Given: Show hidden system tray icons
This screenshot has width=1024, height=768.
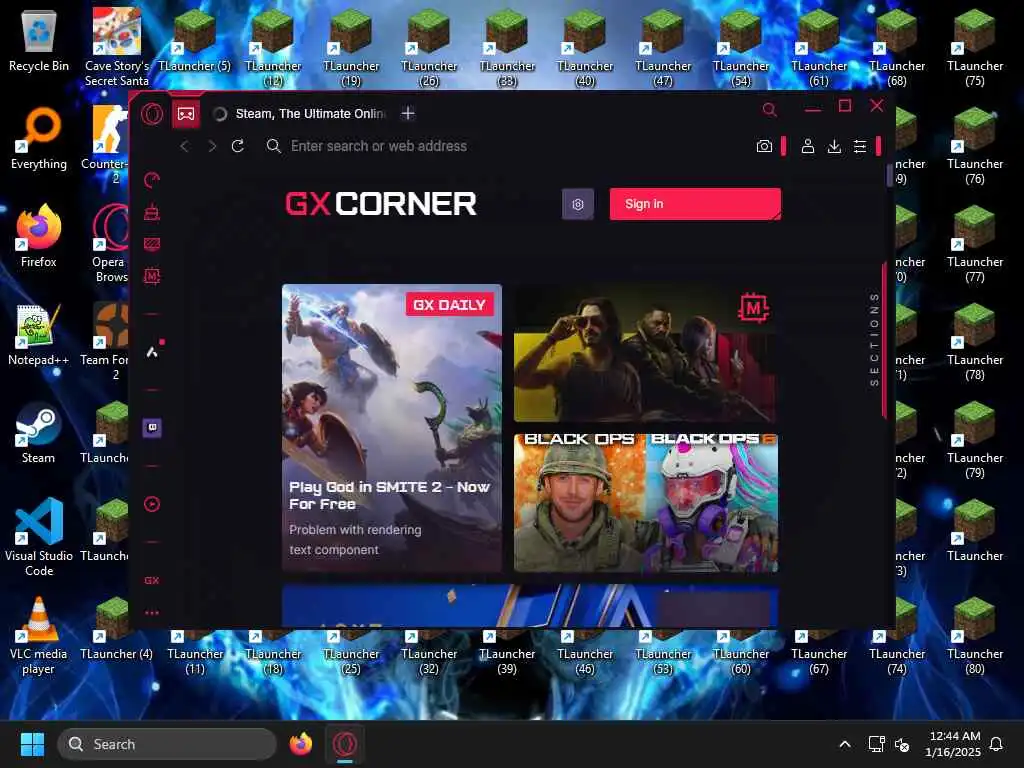Looking at the screenshot, I should (844, 744).
